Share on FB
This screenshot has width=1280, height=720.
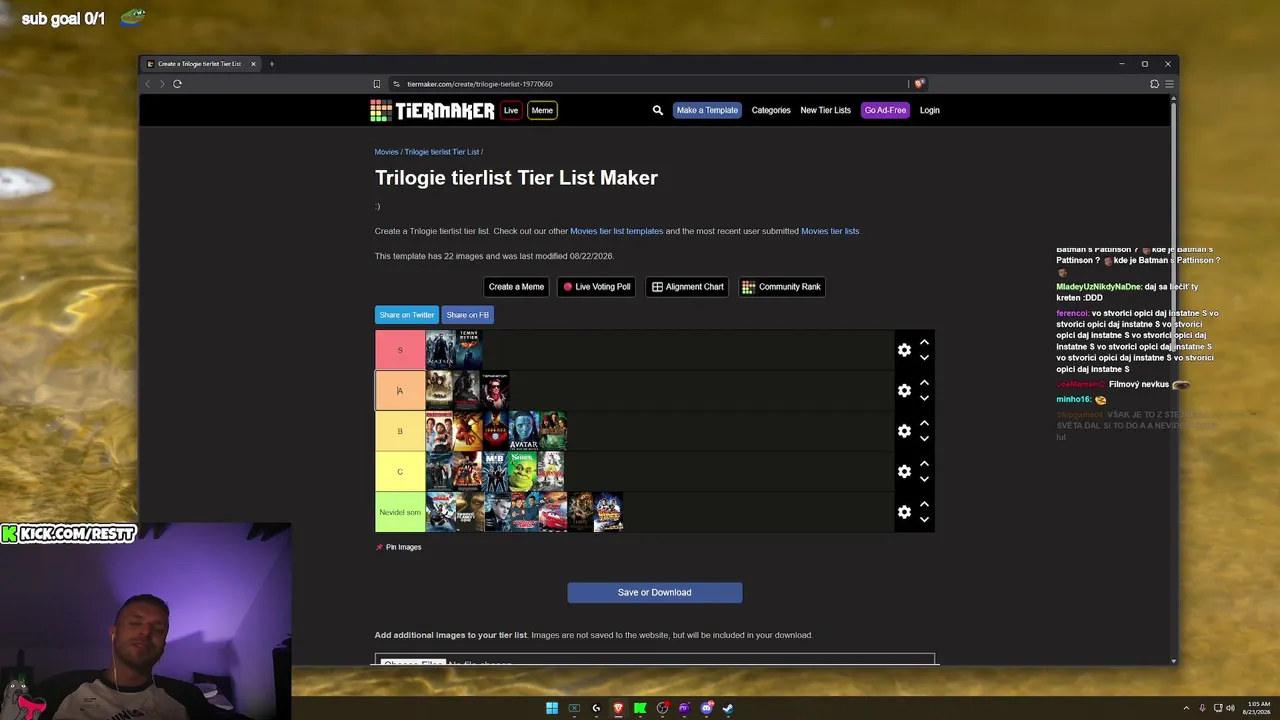click(x=468, y=315)
